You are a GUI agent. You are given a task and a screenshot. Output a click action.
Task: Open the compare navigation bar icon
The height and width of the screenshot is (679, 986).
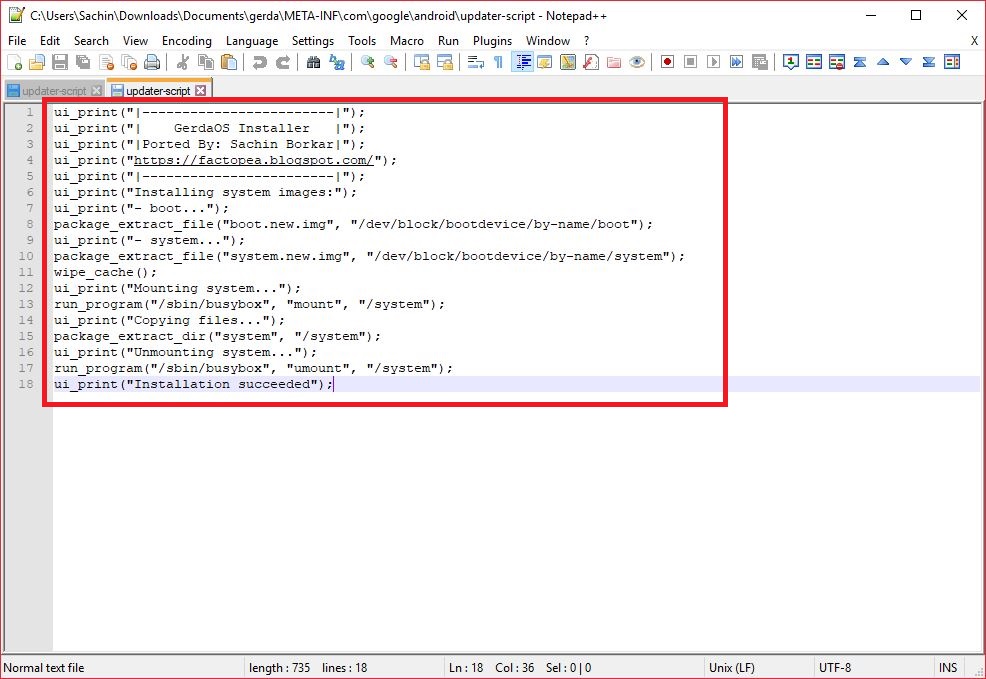[952, 62]
